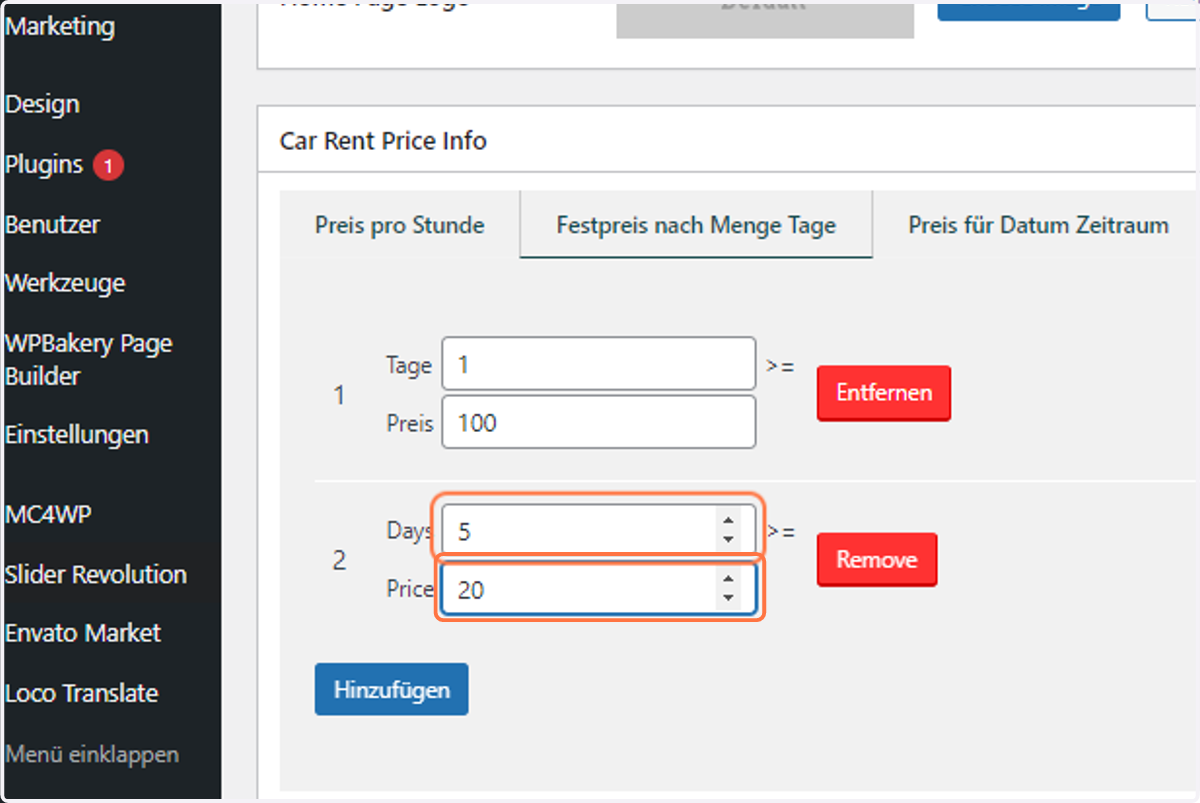The height and width of the screenshot is (803, 1200).
Task: Click the Remove button for row 2
Action: coord(877,560)
